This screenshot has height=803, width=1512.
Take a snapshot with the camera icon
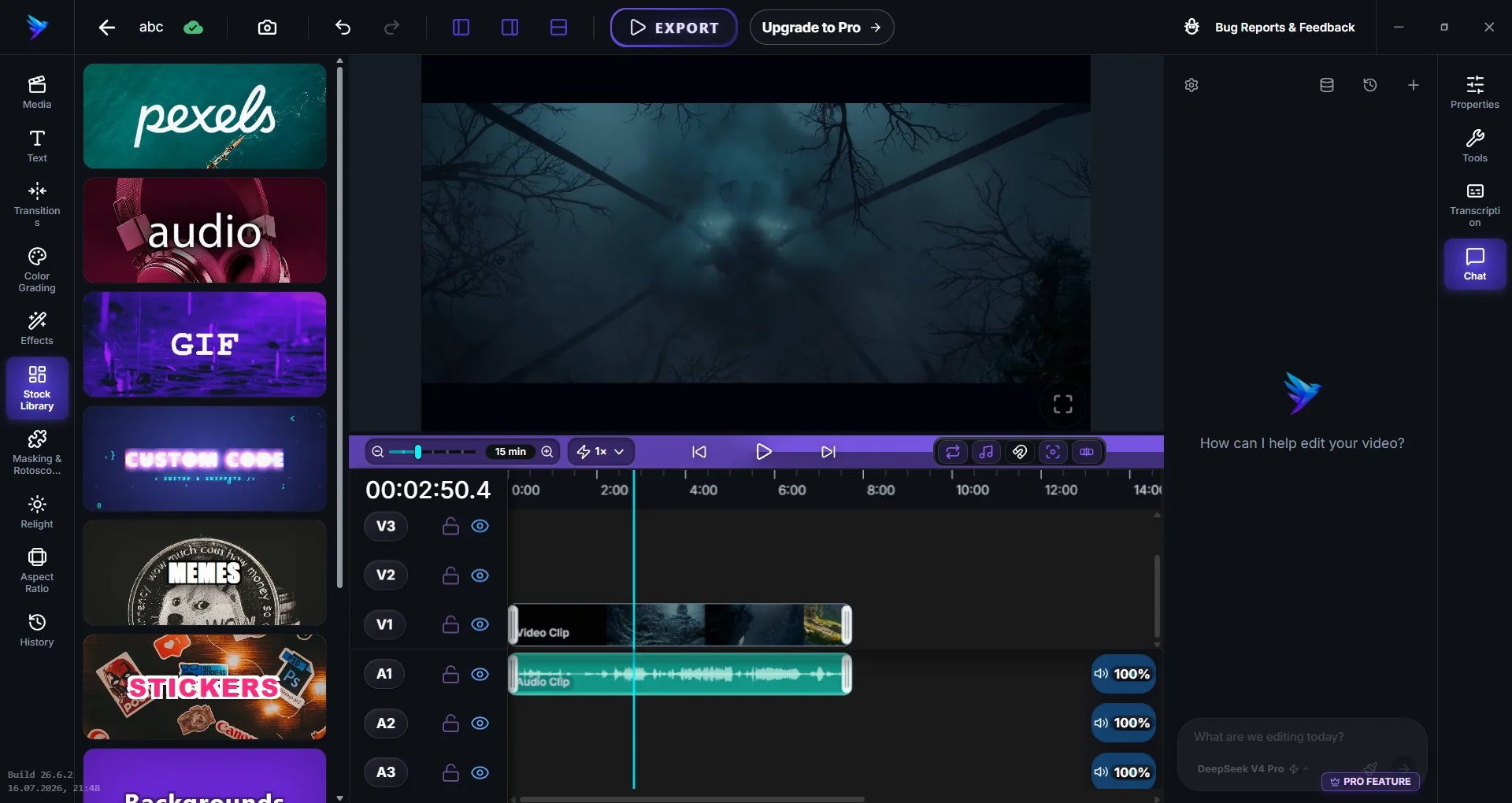267,28
